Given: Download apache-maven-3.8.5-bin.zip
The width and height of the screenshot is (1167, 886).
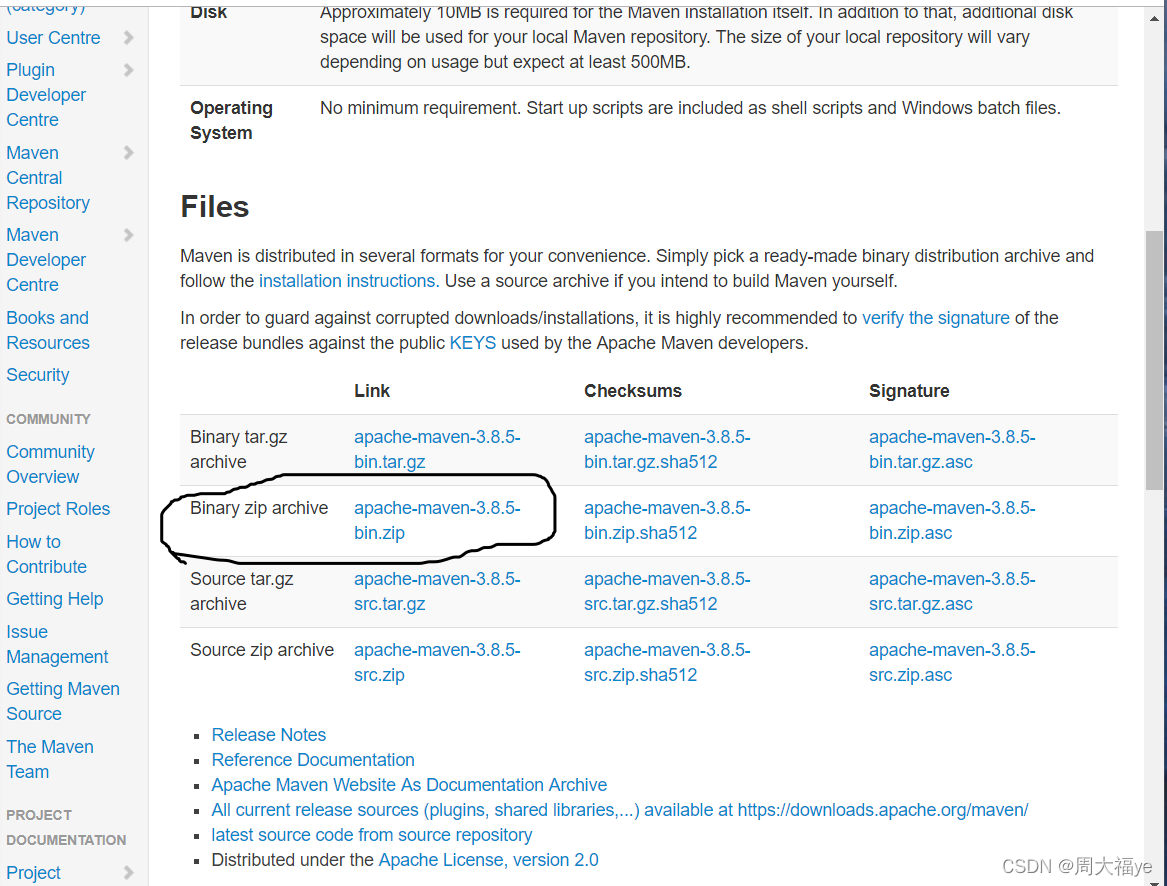Looking at the screenshot, I should click(437, 520).
